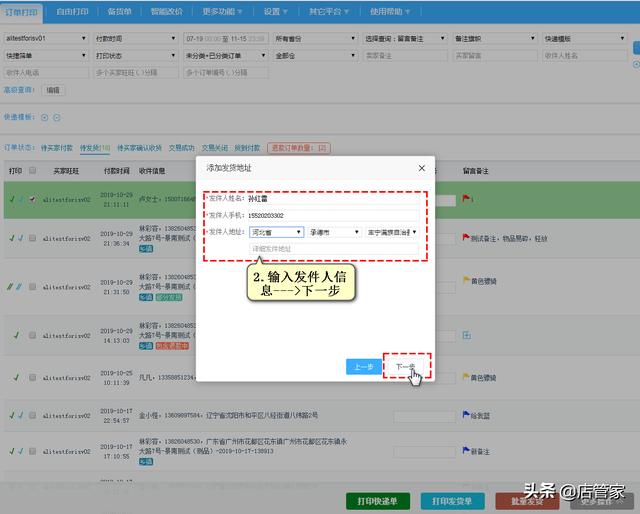Close the 添加发货地址 dialog
This screenshot has width=640, height=514.
coord(421,168)
